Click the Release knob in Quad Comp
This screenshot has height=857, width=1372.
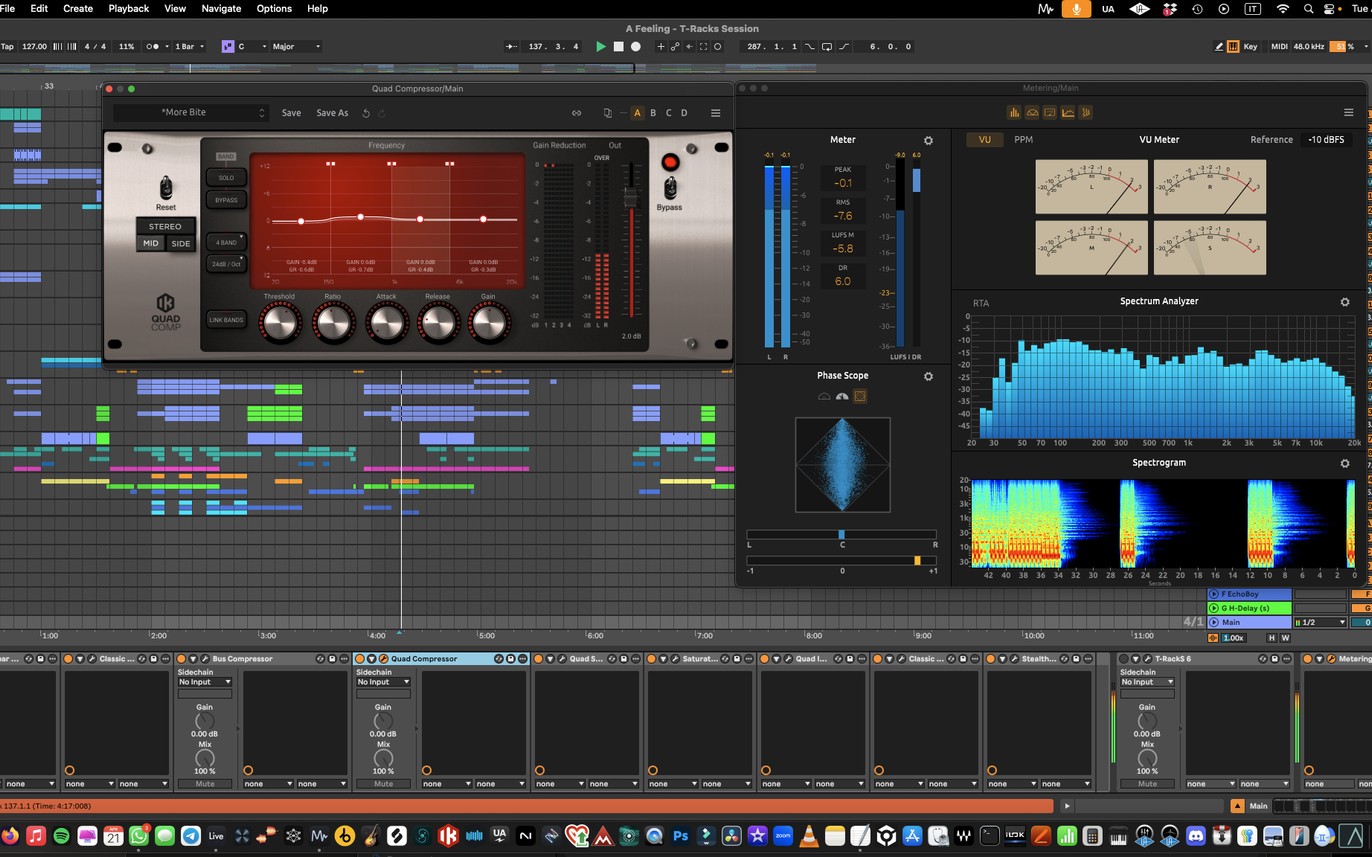pos(438,323)
